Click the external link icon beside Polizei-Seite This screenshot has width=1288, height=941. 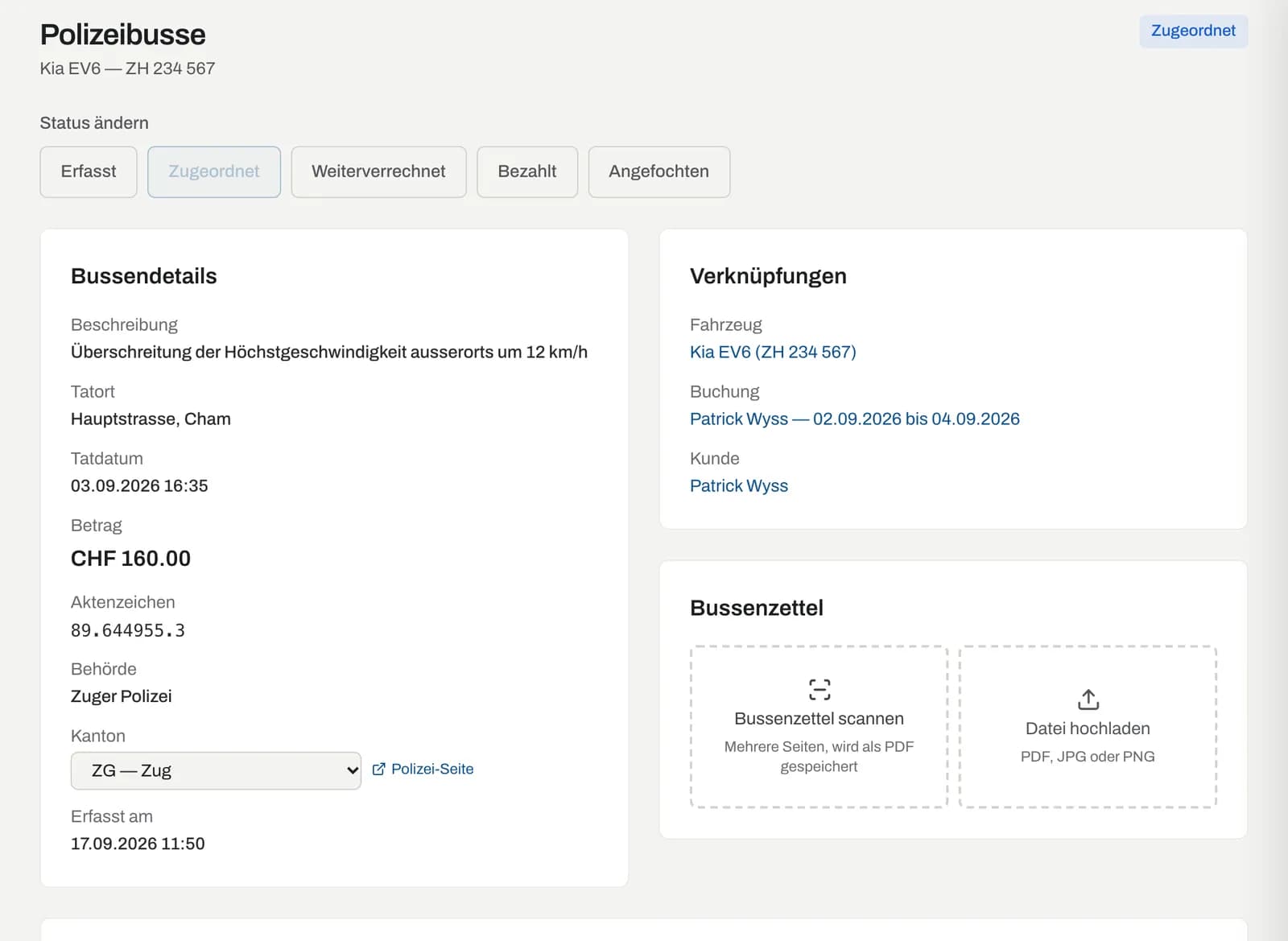coord(379,770)
